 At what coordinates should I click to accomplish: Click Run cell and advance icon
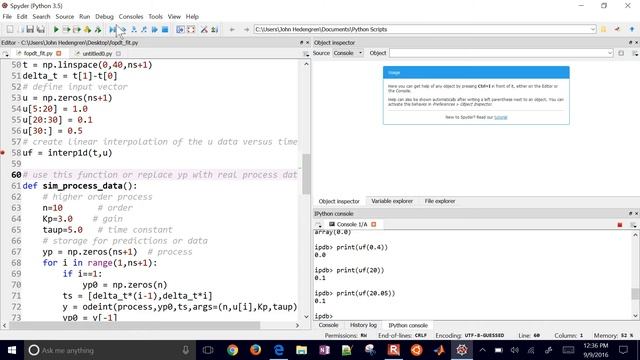click(77, 29)
